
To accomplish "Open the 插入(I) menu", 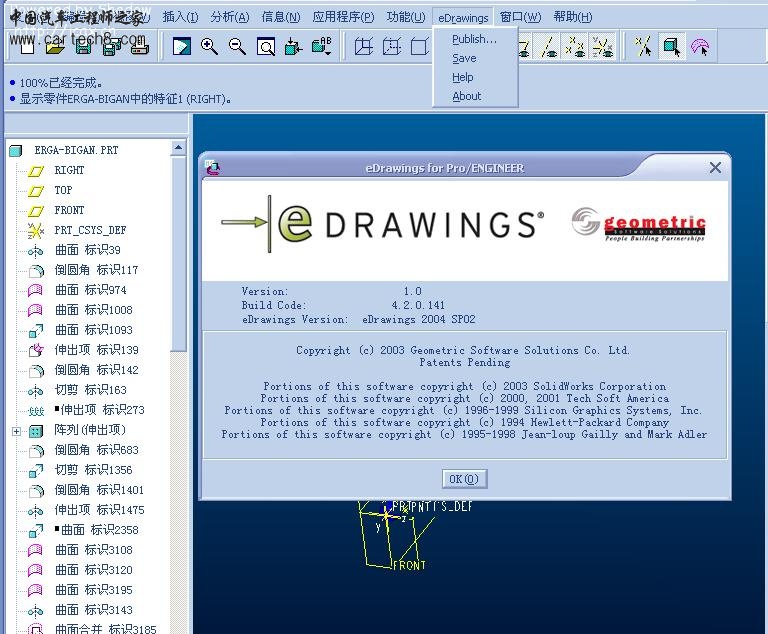I will 180,17.
